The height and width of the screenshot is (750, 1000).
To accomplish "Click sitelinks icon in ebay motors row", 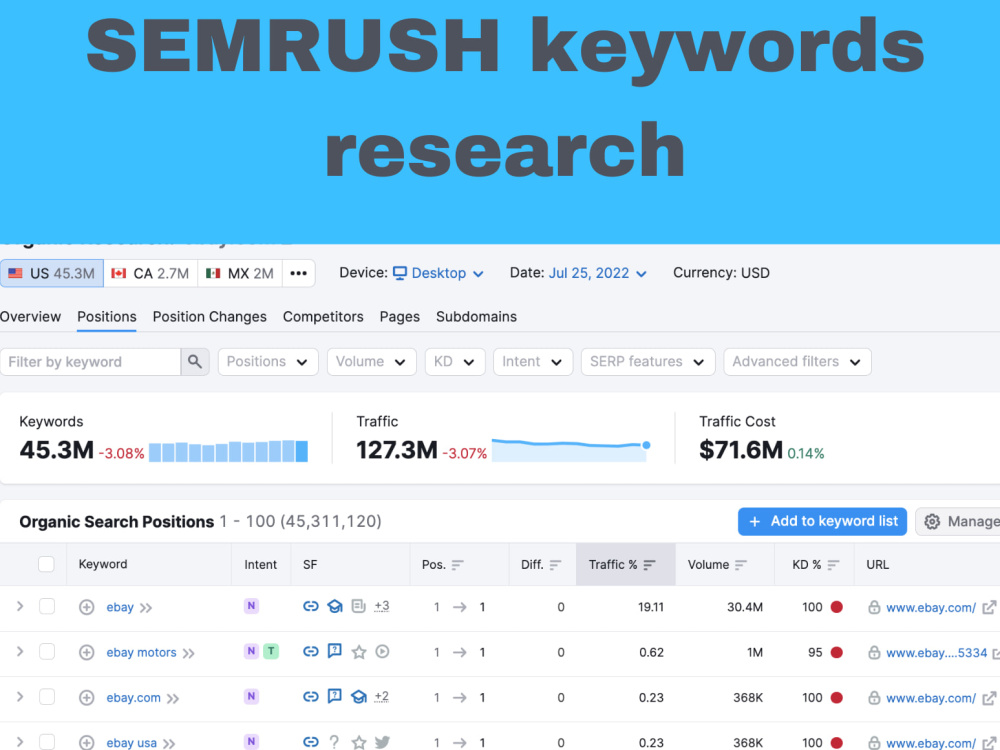I will [x=311, y=651].
